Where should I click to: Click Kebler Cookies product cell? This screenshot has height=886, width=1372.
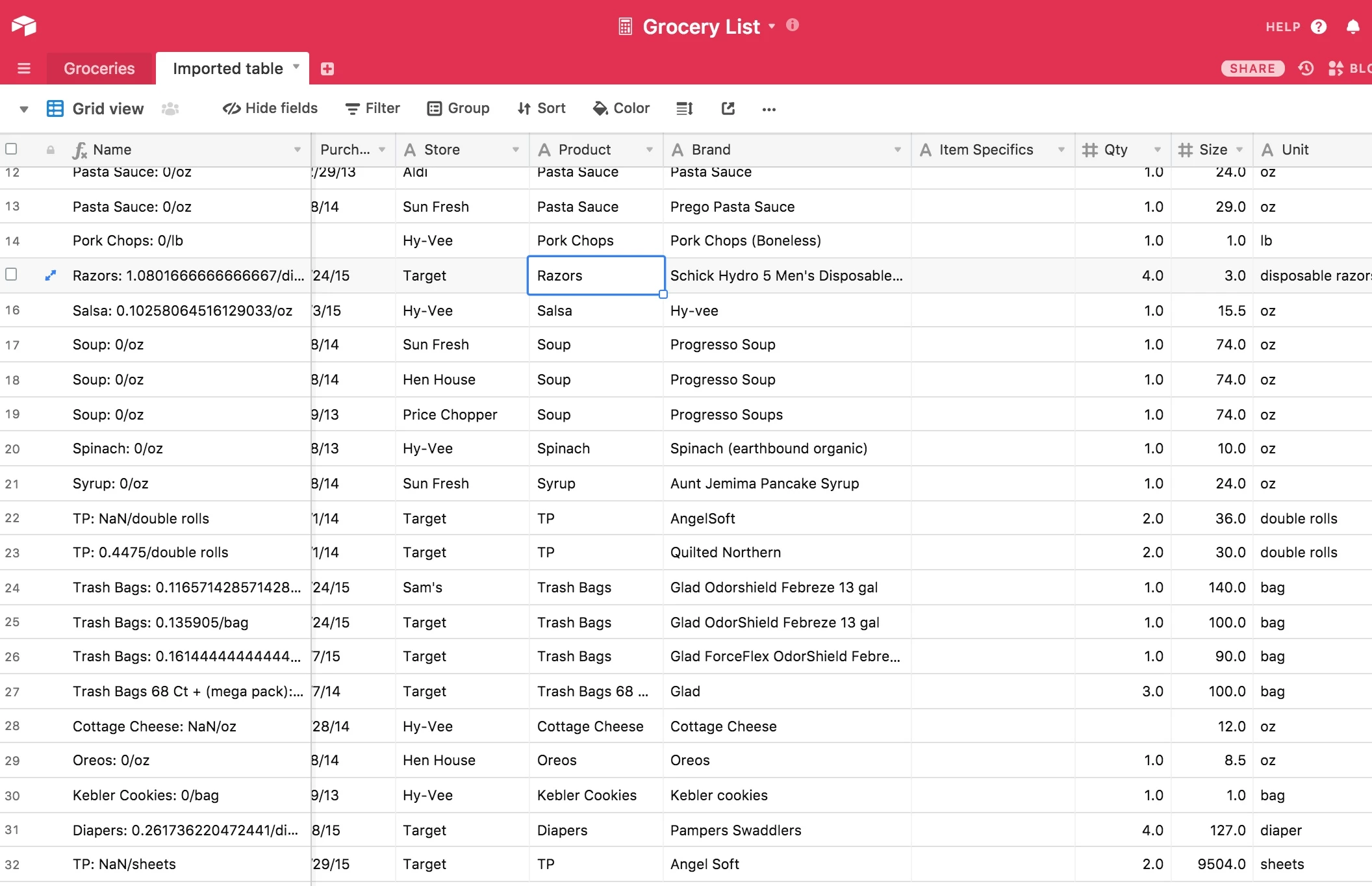pyautogui.click(x=596, y=795)
